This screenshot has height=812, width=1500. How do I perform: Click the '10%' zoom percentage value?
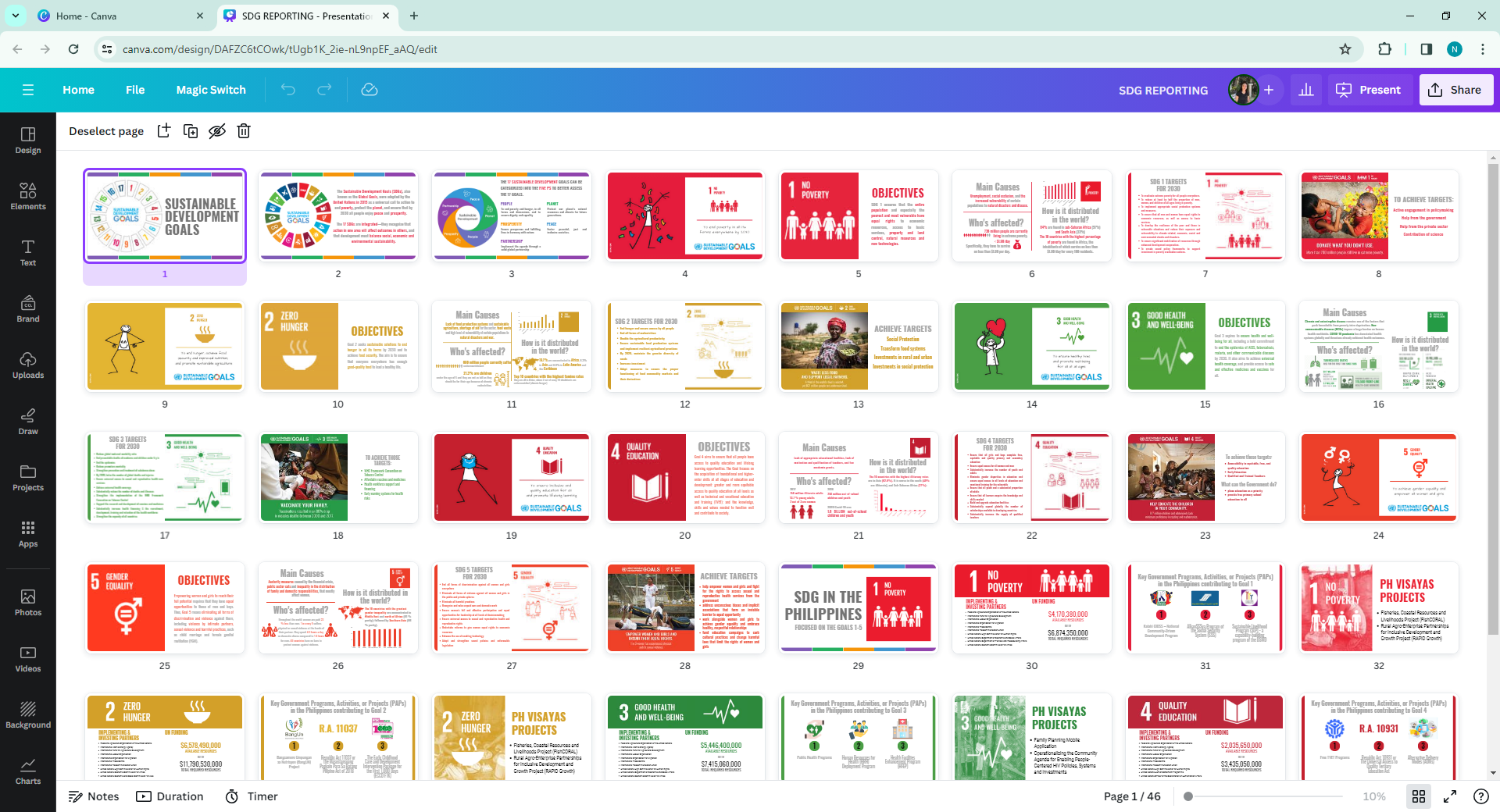(1374, 796)
